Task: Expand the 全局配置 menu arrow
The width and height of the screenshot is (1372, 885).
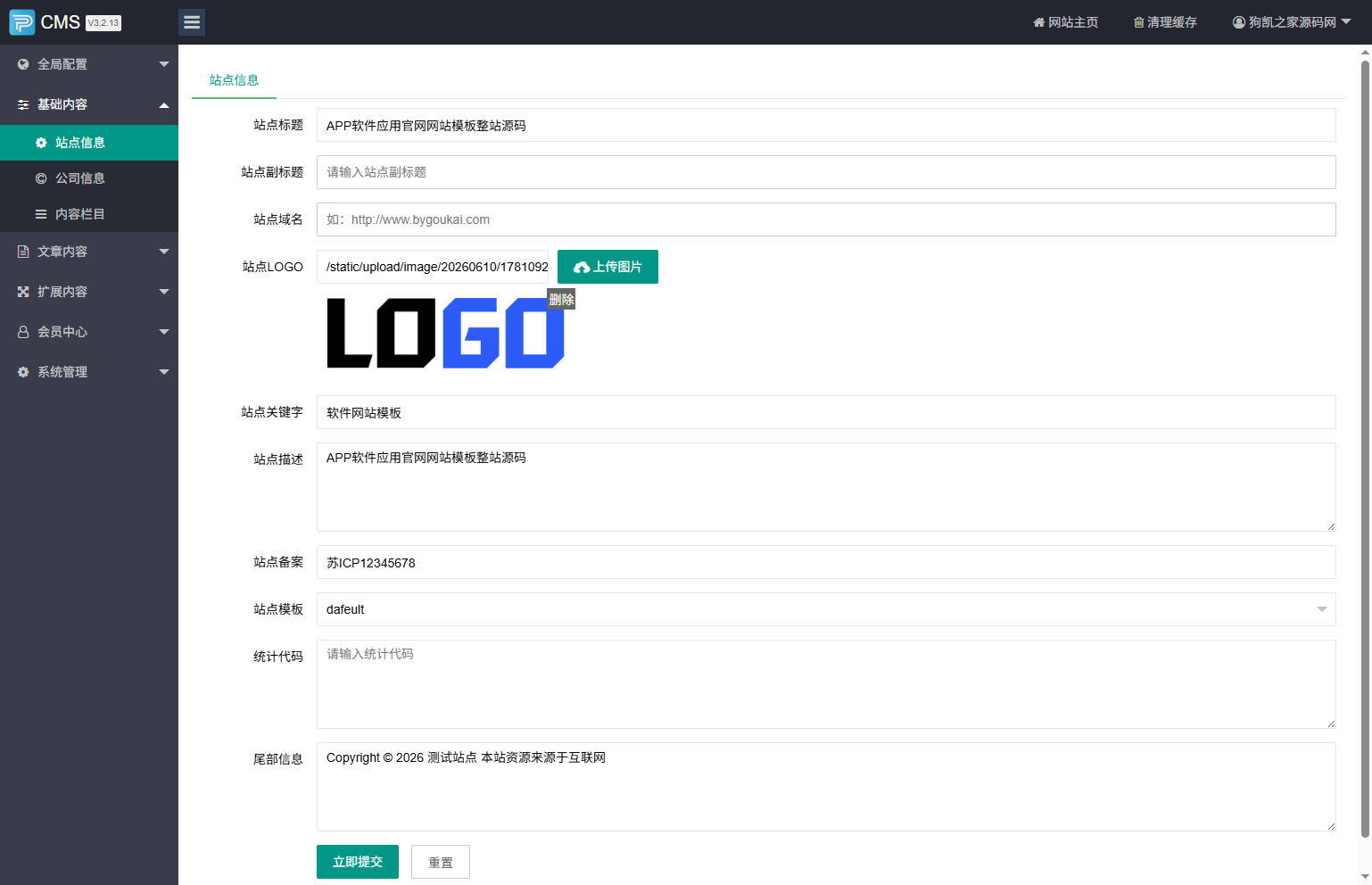Action: (x=164, y=64)
